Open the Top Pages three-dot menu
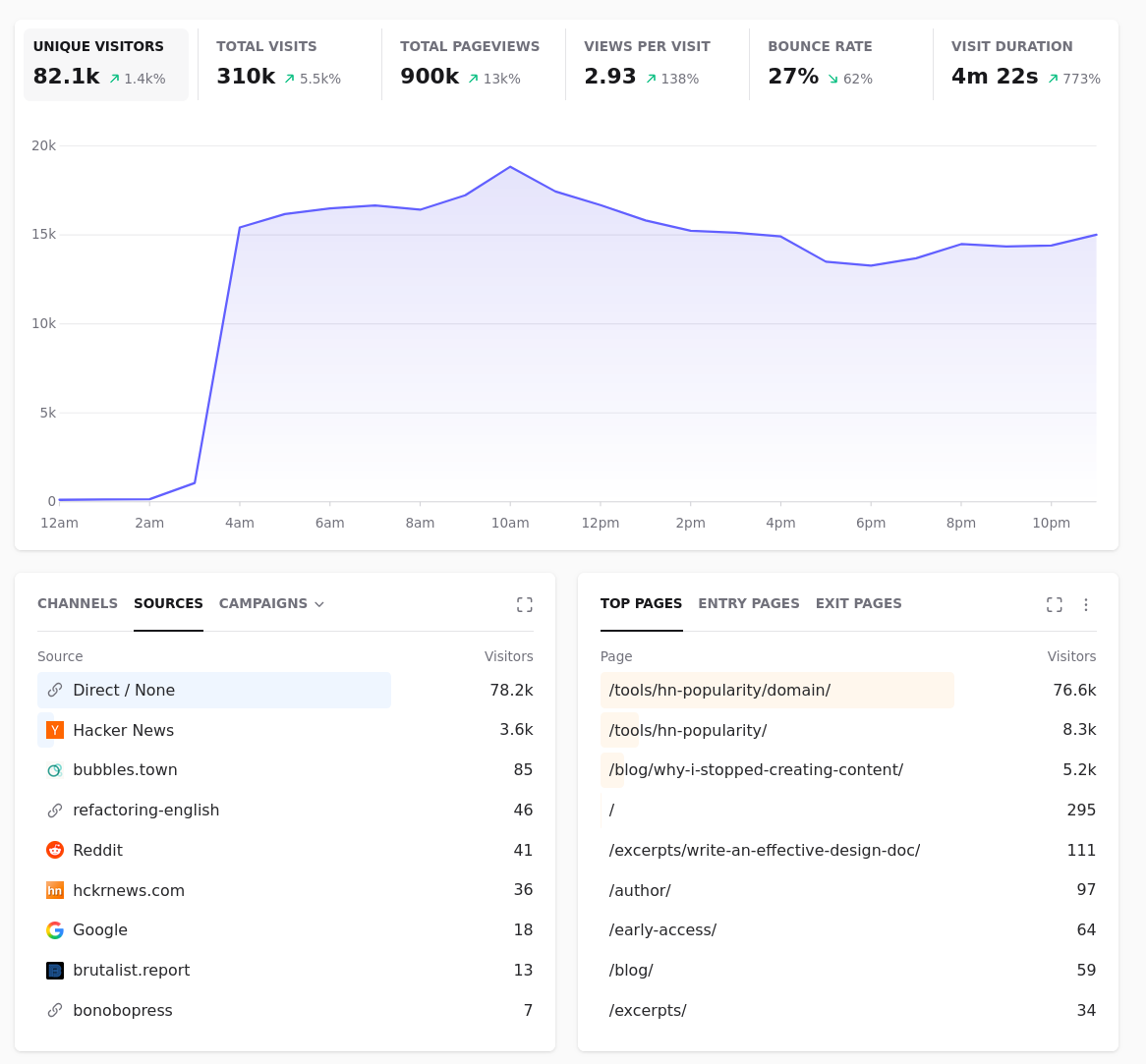1147x1064 pixels. click(x=1086, y=605)
